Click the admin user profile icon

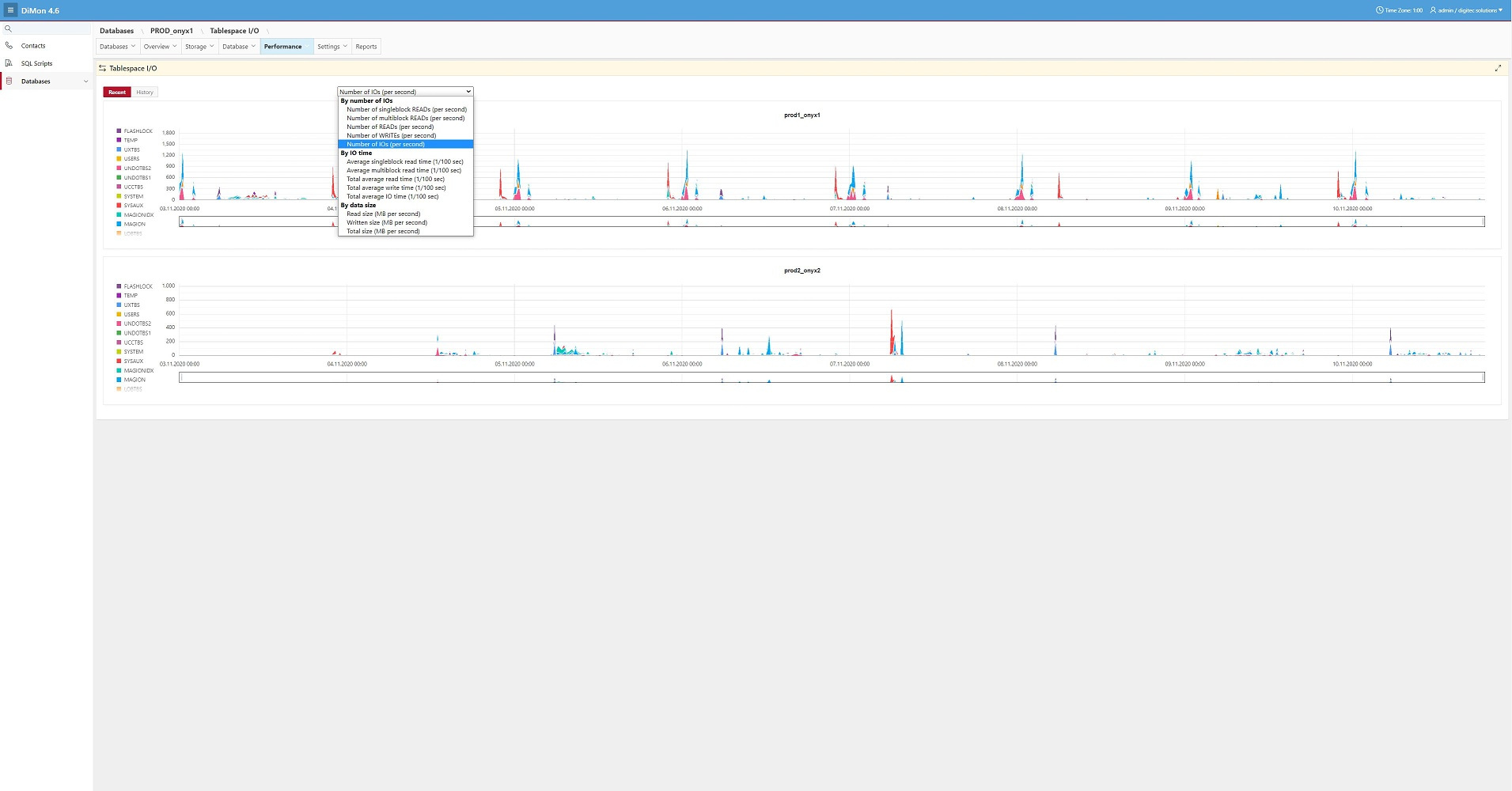(x=1433, y=10)
